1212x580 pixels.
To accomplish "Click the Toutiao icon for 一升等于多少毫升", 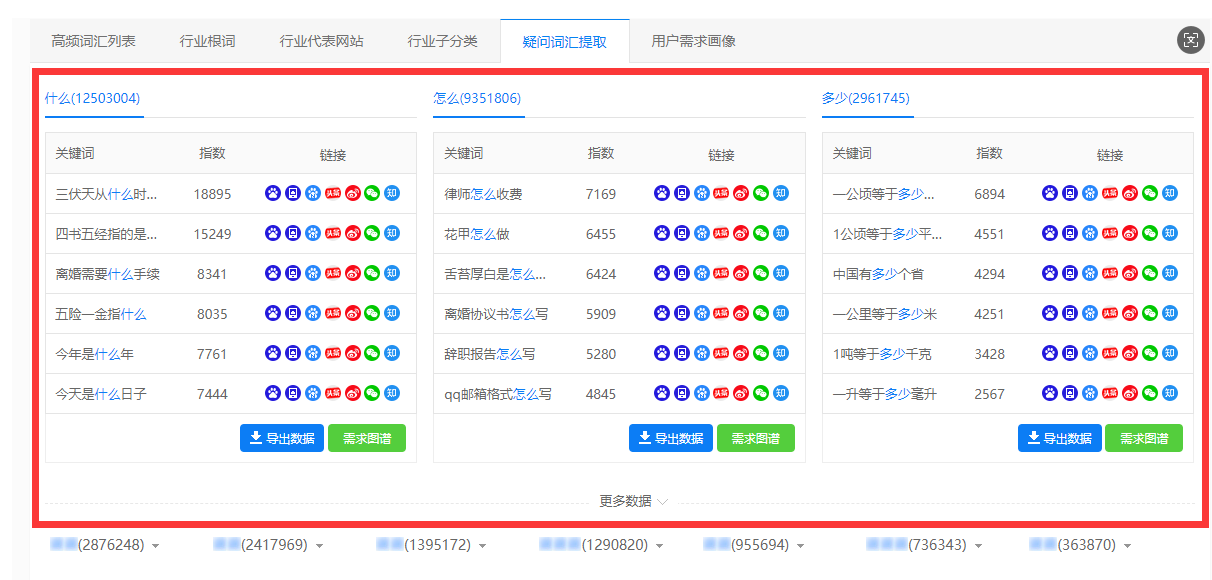I will [x=1110, y=393].
